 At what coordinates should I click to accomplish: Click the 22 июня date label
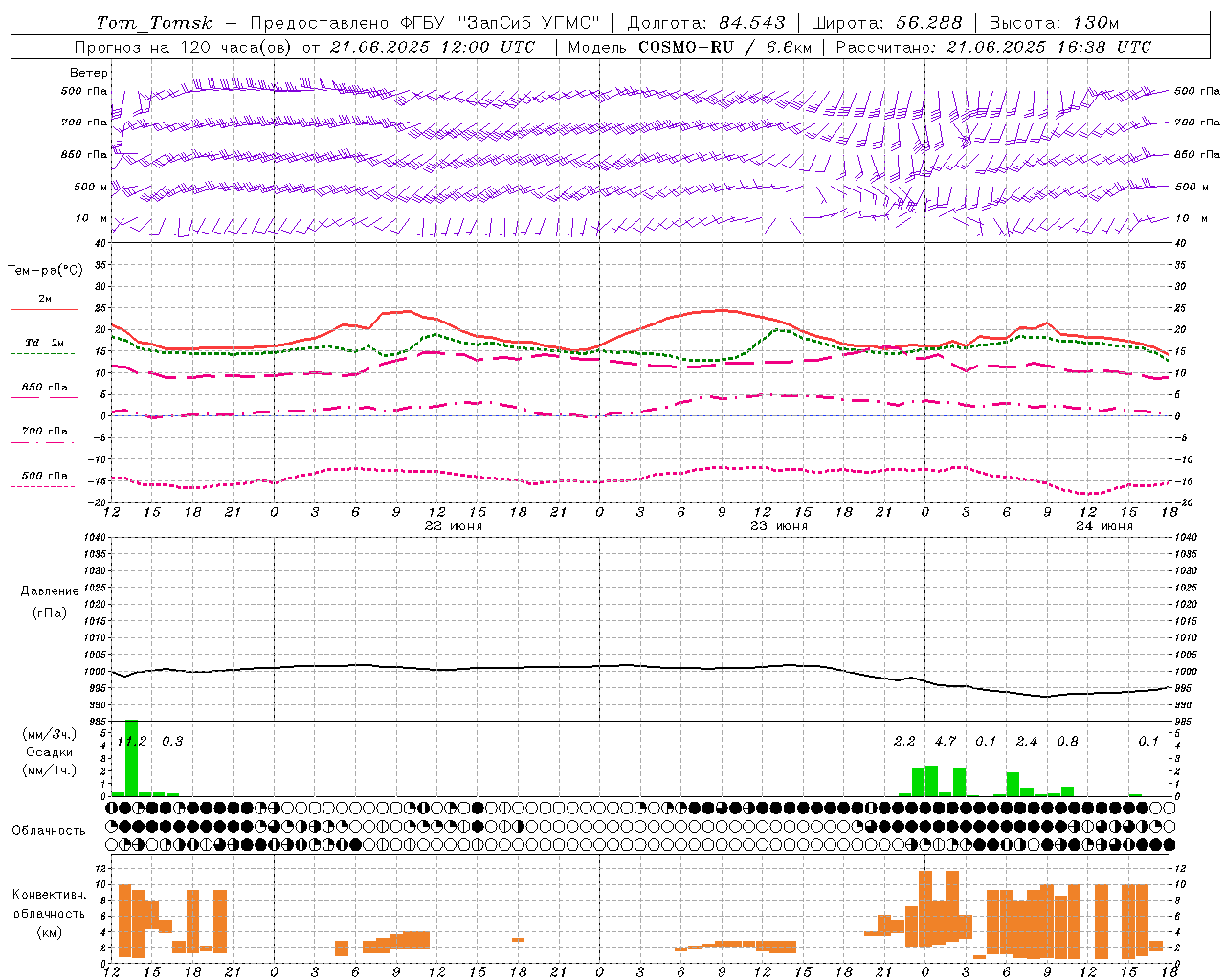[454, 526]
